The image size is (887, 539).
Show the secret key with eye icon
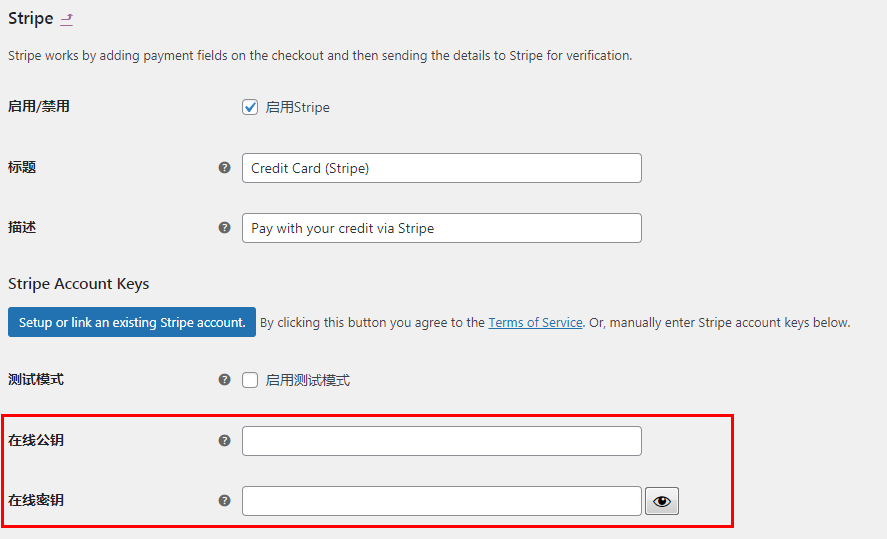click(662, 501)
